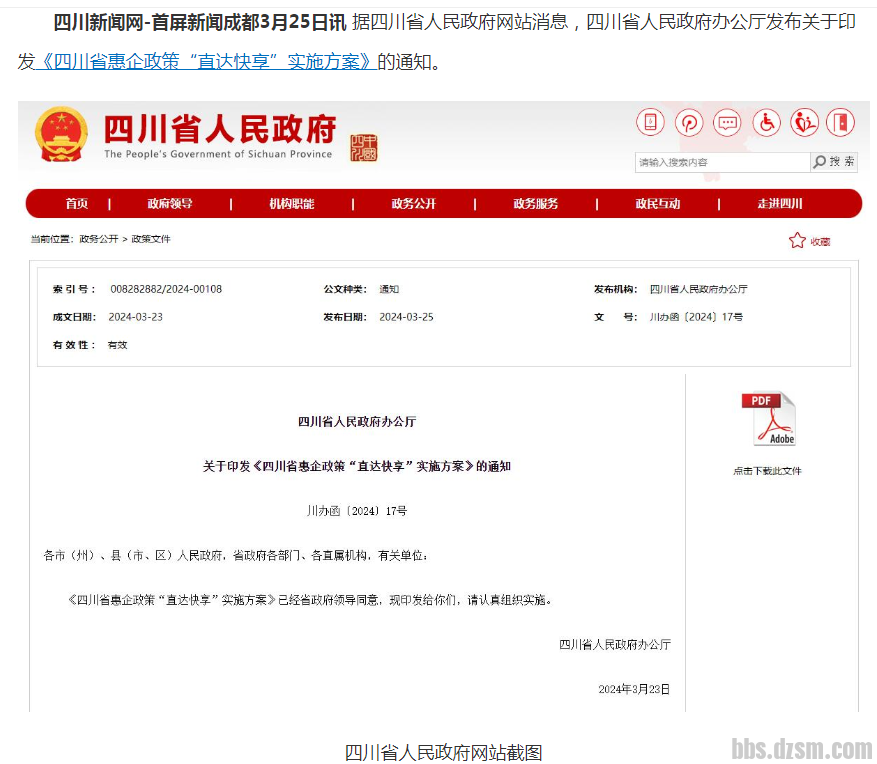This screenshot has height=764, width=877.
Task: Click the door login icon
Action: point(842,123)
